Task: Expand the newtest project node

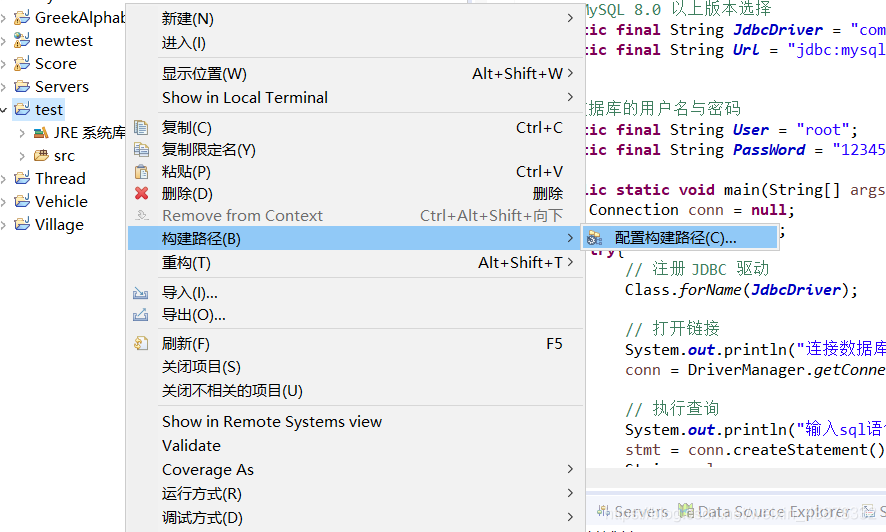Action: pyautogui.click(x=3, y=41)
